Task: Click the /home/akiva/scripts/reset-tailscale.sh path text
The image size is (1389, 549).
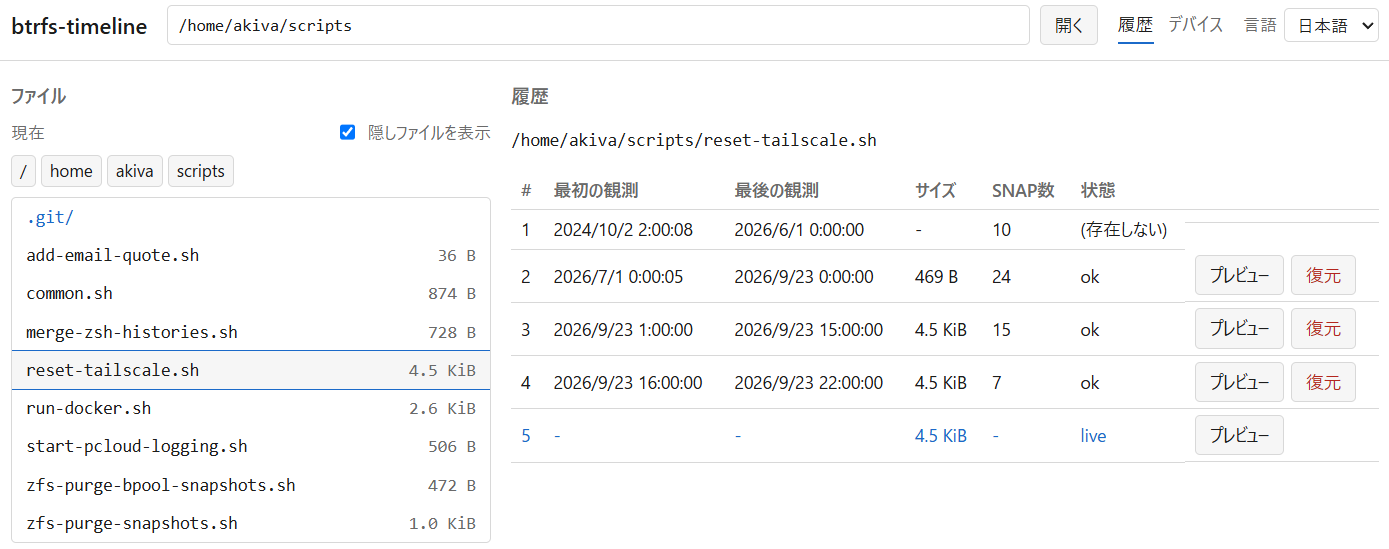Action: pyautogui.click(x=694, y=140)
